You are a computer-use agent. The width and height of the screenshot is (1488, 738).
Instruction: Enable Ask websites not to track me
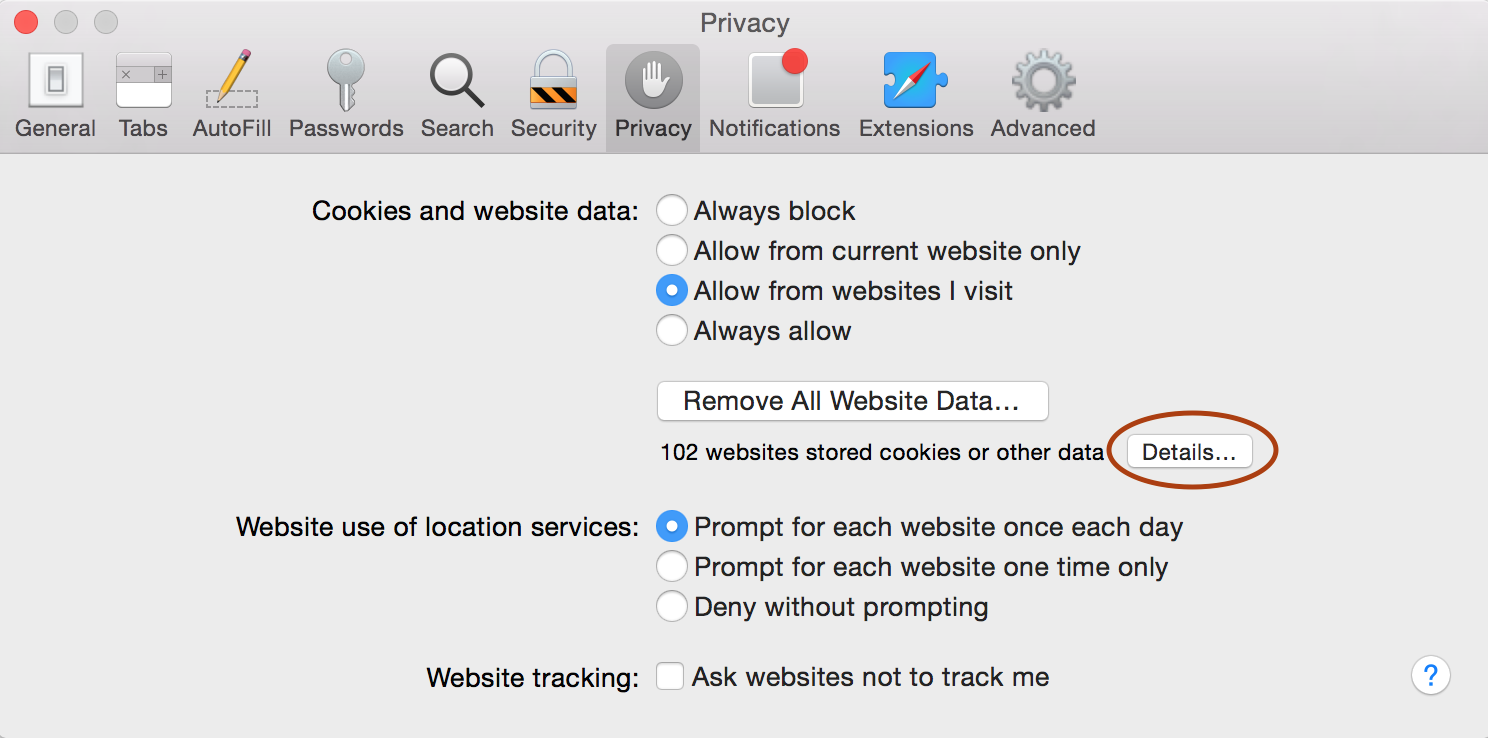pos(670,676)
